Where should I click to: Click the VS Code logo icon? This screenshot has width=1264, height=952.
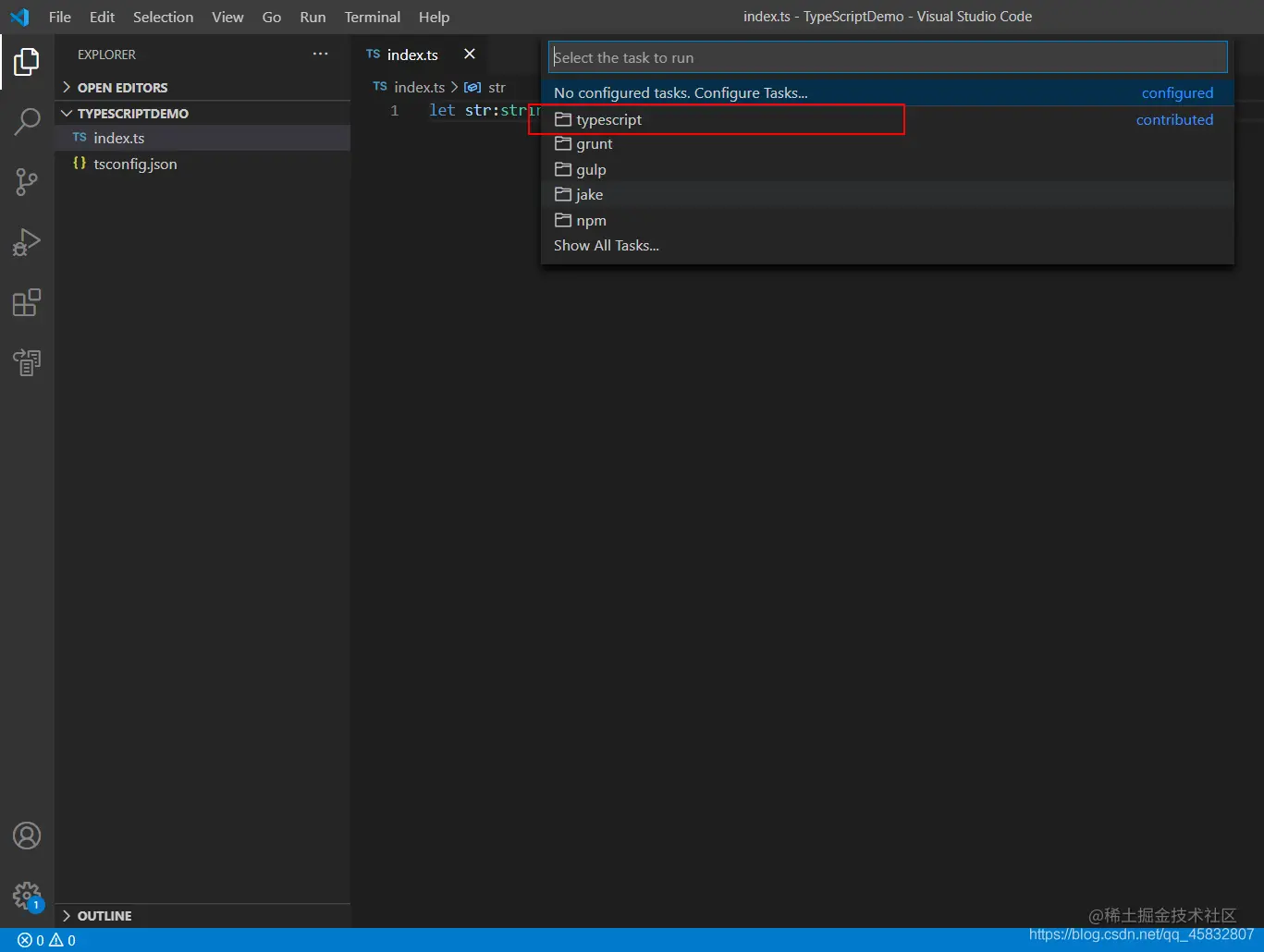pos(19,17)
